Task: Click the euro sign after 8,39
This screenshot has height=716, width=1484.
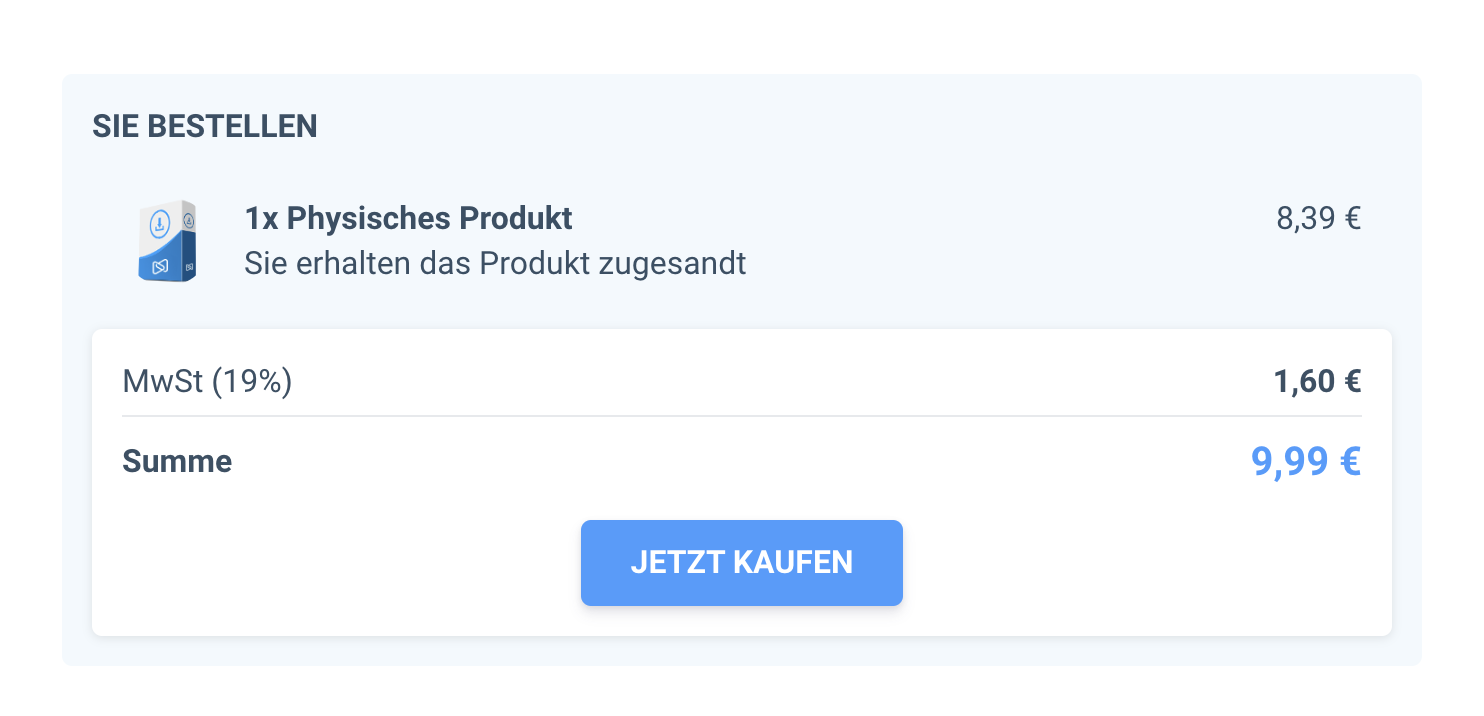Action: 1352,218
